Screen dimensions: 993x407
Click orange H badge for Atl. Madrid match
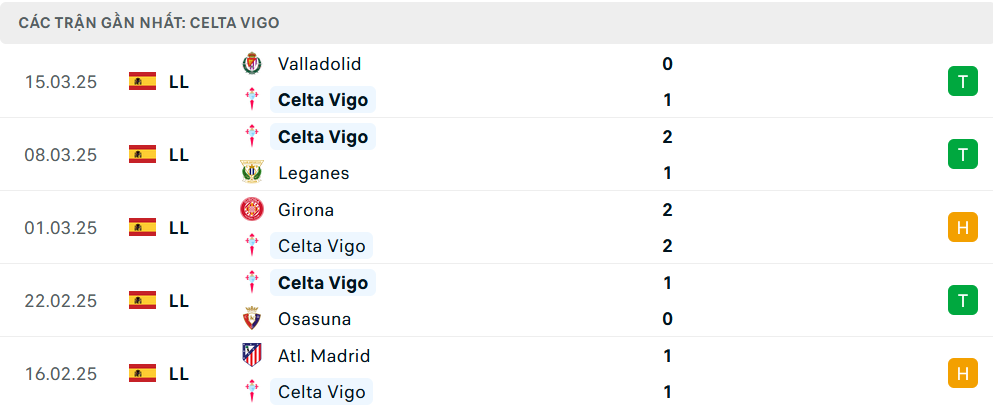963,373
